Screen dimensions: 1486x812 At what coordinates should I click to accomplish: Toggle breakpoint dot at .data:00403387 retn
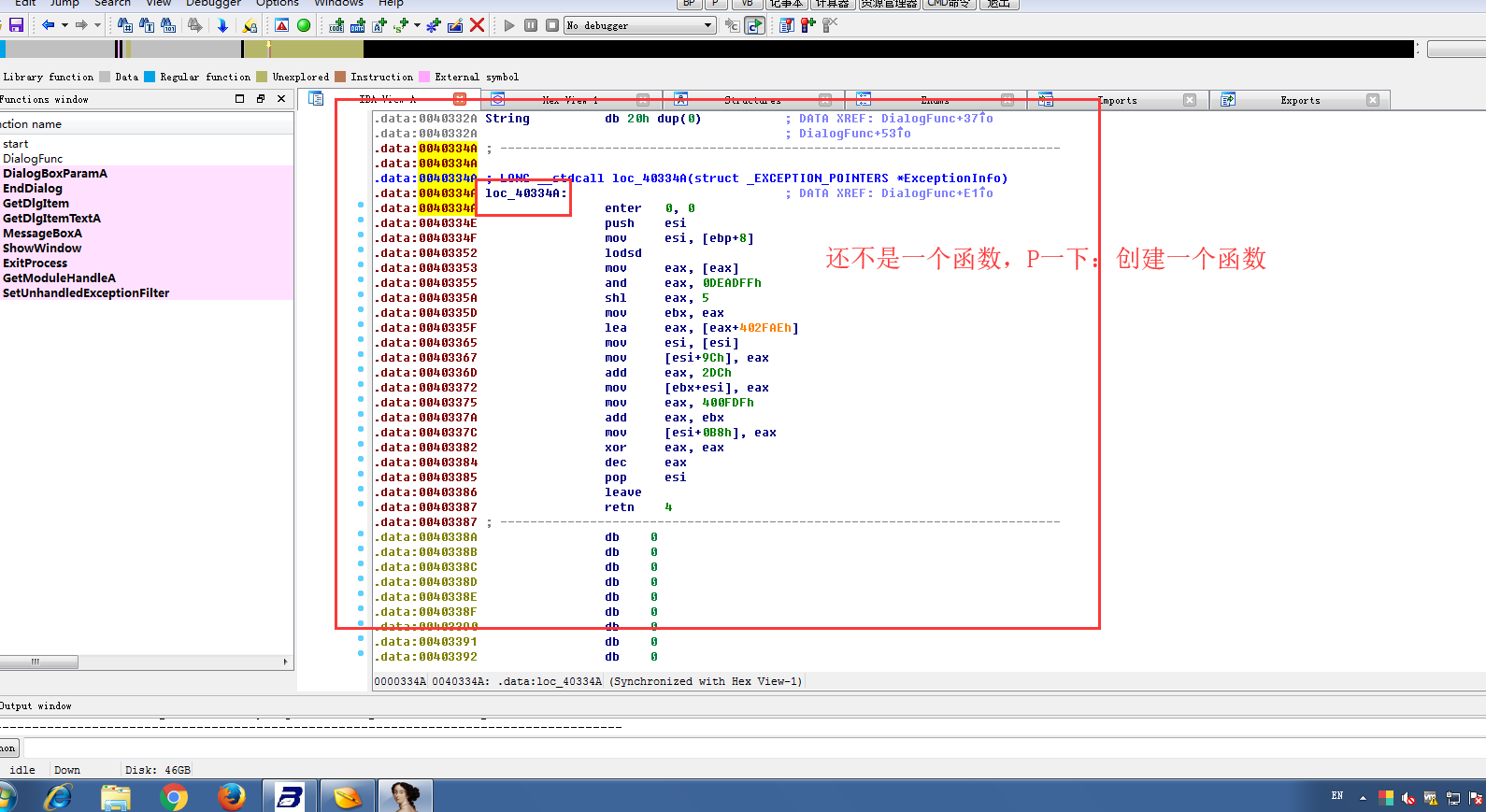(x=361, y=504)
